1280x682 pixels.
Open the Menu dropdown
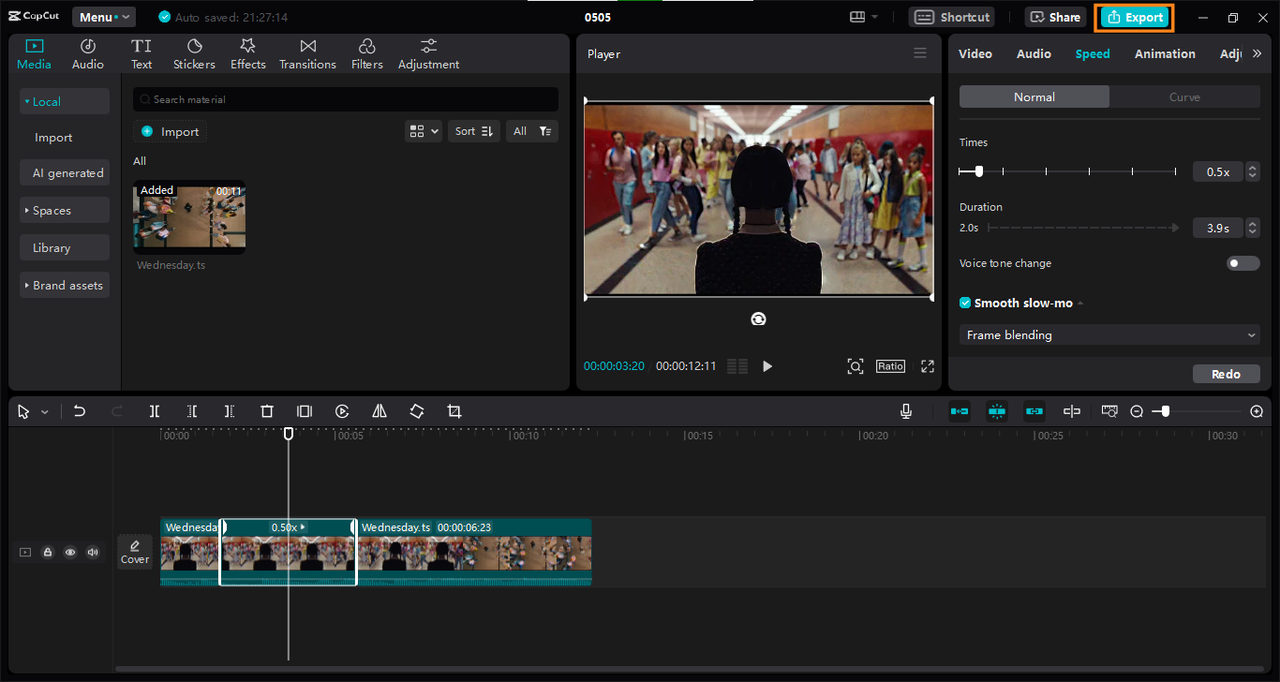[103, 17]
